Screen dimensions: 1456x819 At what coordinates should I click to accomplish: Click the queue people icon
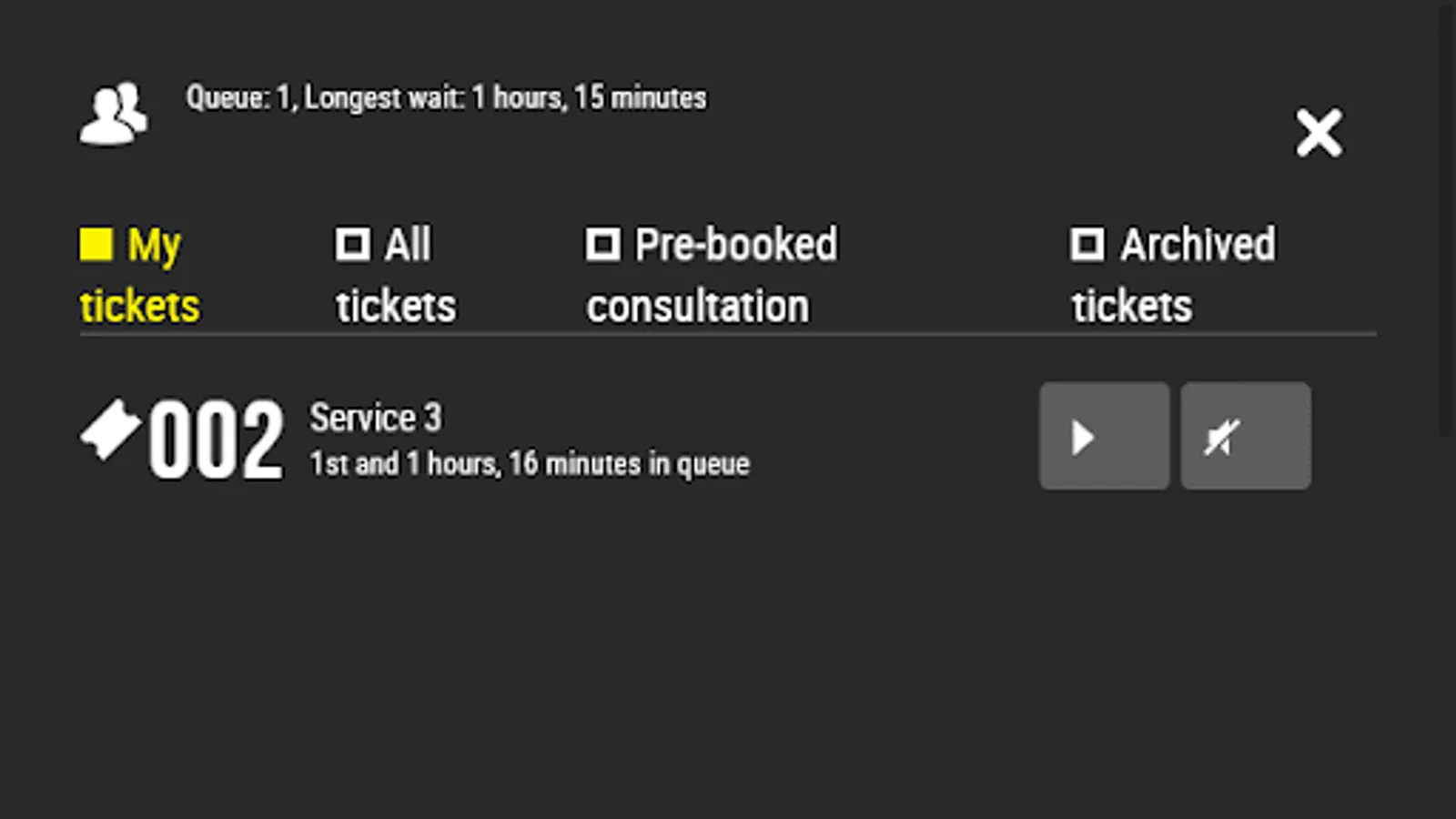(x=113, y=114)
